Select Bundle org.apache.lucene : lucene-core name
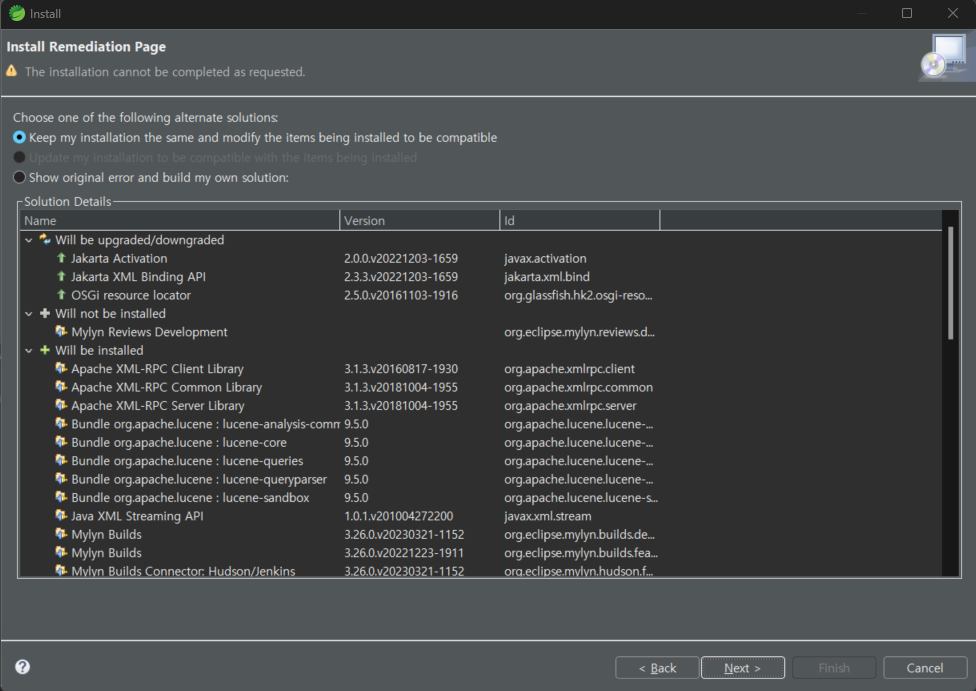The image size is (976, 691). (179, 443)
